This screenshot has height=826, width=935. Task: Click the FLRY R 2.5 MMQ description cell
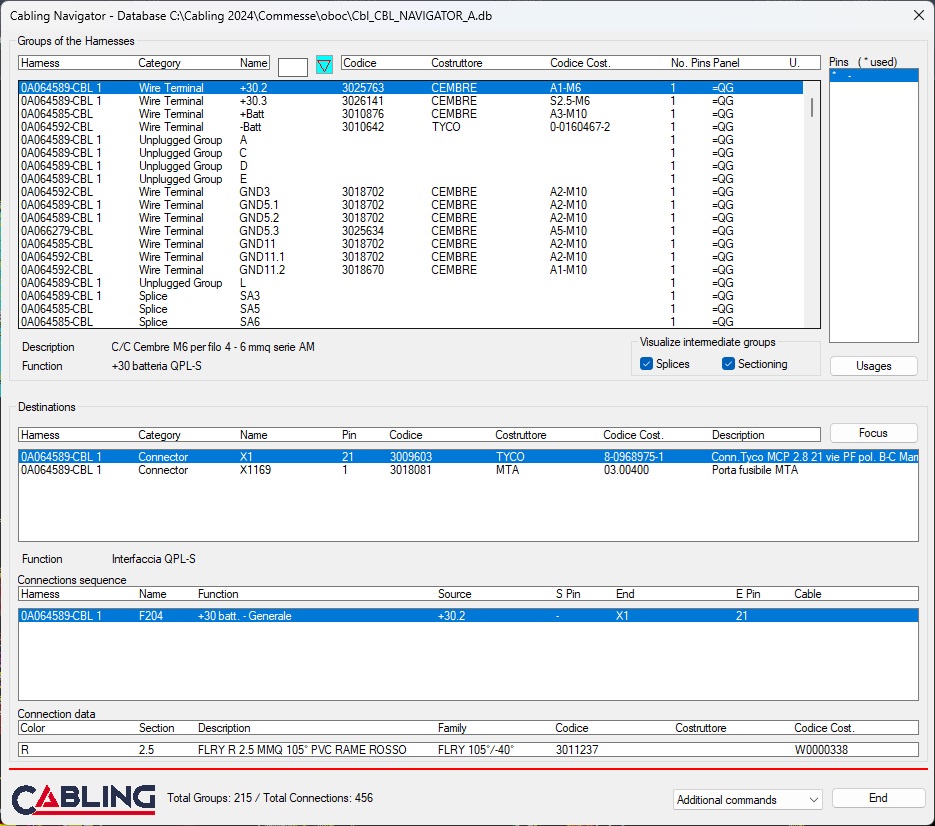click(302, 750)
